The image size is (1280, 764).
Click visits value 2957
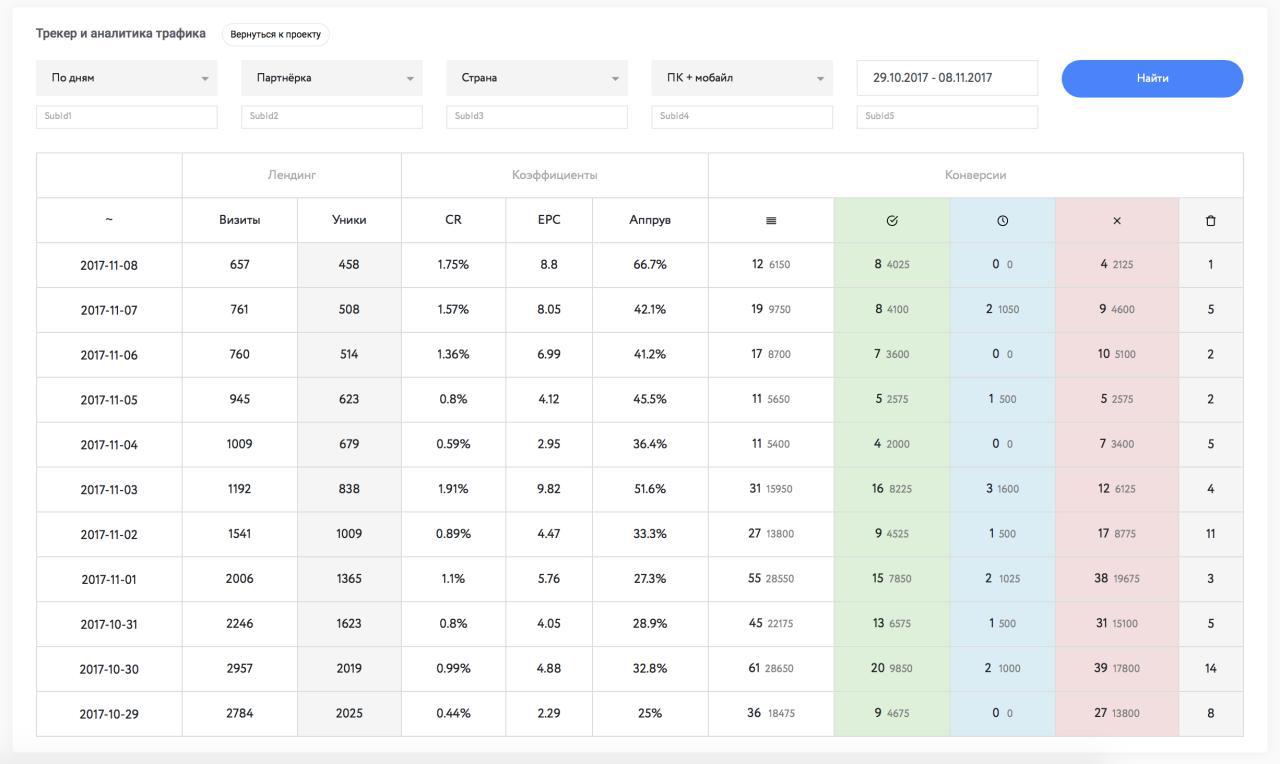click(239, 668)
